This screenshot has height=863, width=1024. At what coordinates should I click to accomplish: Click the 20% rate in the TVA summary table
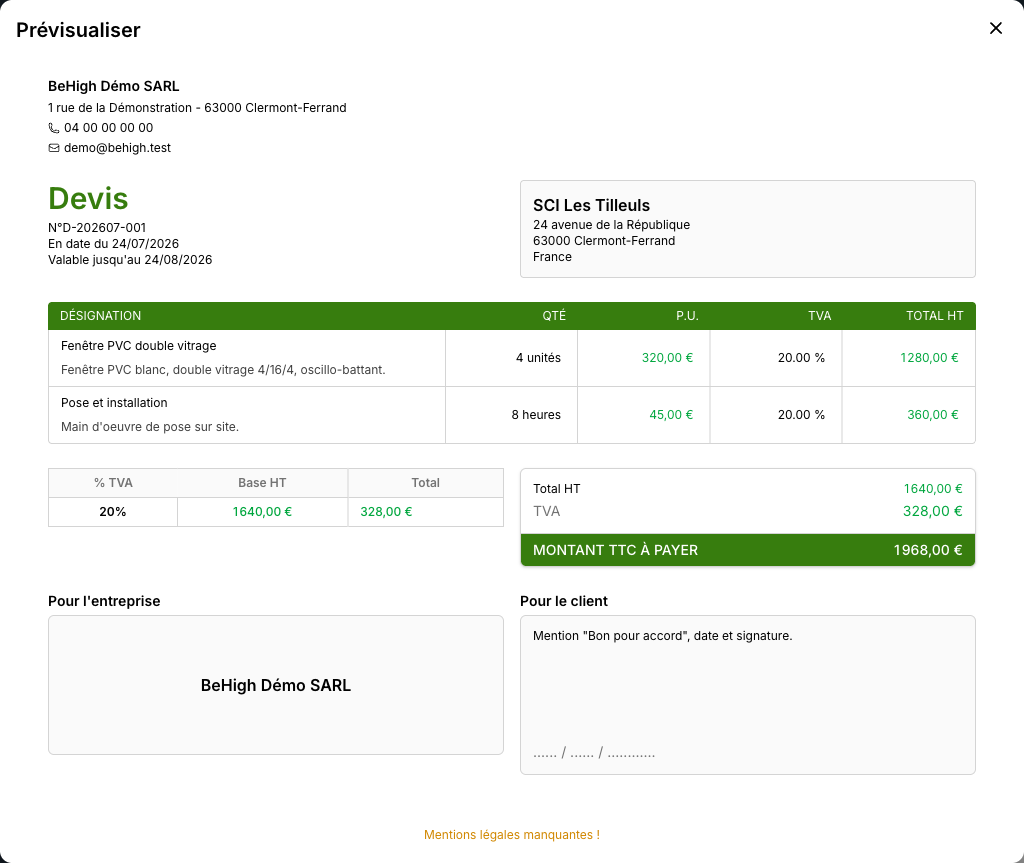click(113, 512)
